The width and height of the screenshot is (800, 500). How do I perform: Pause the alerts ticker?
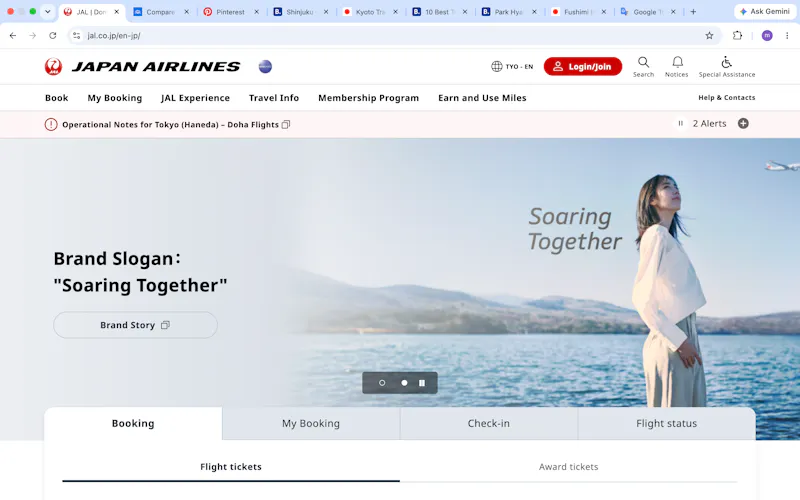(x=680, y=123)
